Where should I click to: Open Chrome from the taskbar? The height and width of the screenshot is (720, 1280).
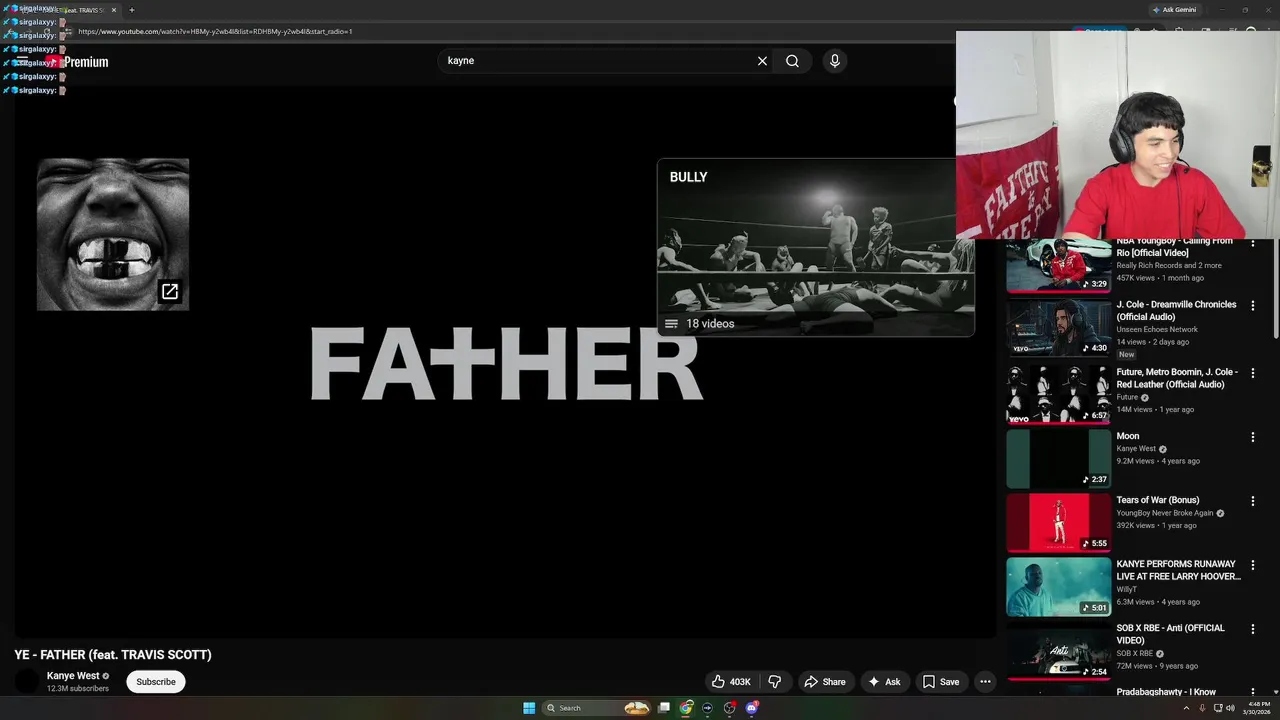(x=686, y=708)
